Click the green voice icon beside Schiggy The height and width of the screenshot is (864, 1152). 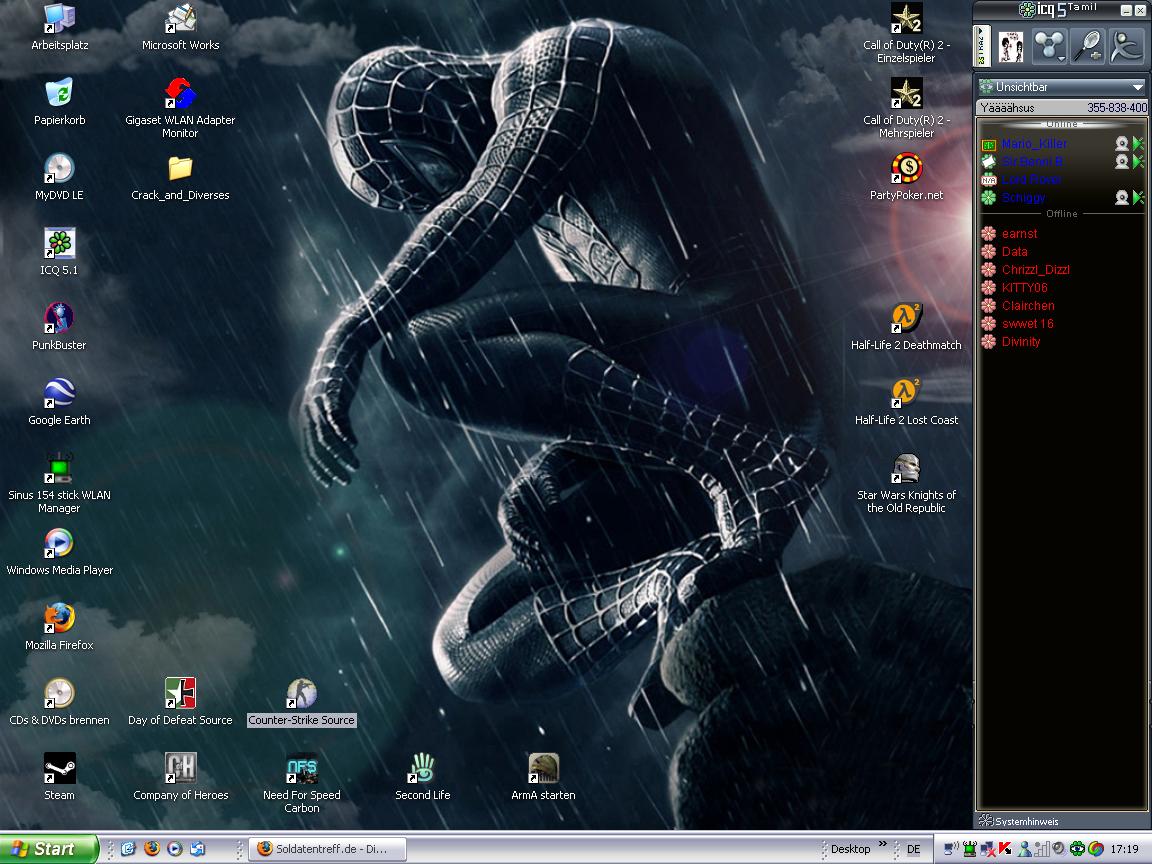[1138, 198]
